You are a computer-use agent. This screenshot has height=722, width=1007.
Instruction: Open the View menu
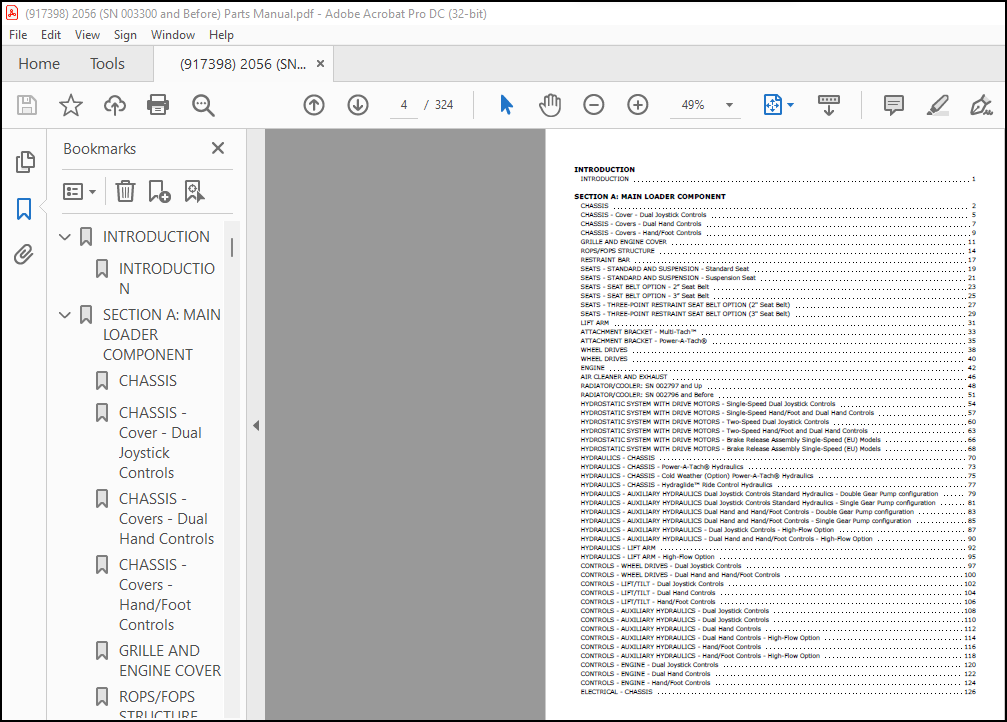87,35
